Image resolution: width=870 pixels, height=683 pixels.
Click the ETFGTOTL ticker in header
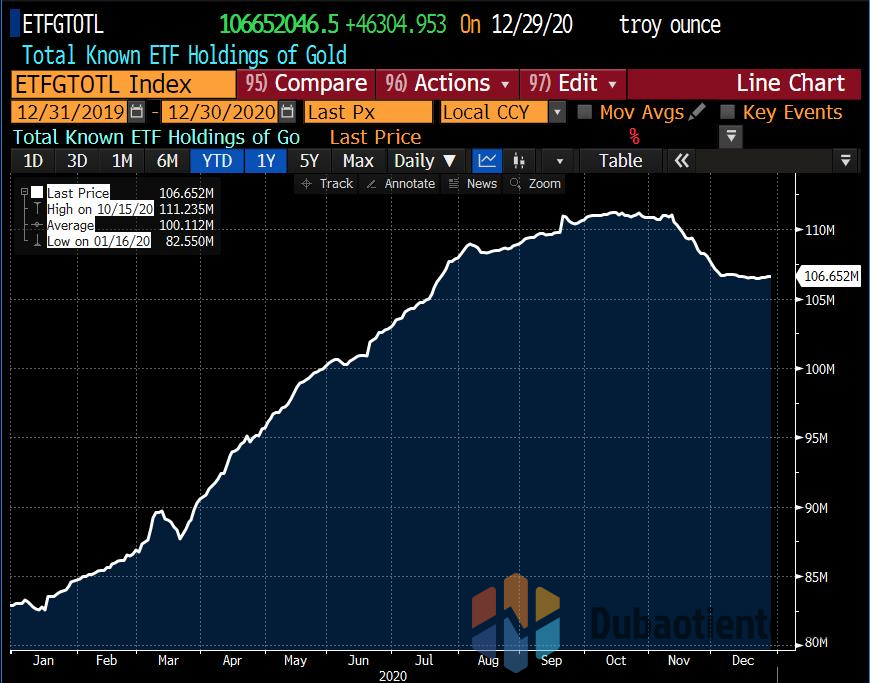coord(63,24)
